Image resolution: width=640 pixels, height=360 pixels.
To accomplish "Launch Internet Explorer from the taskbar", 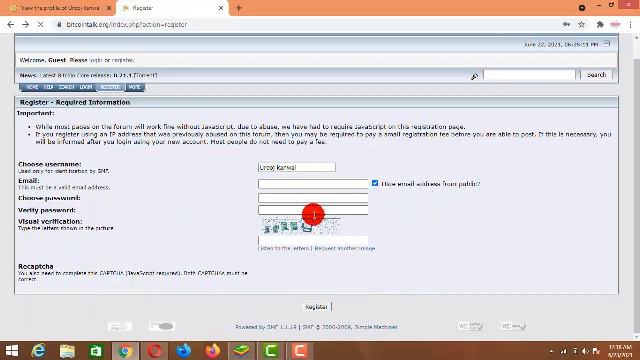I will [38, 351].
